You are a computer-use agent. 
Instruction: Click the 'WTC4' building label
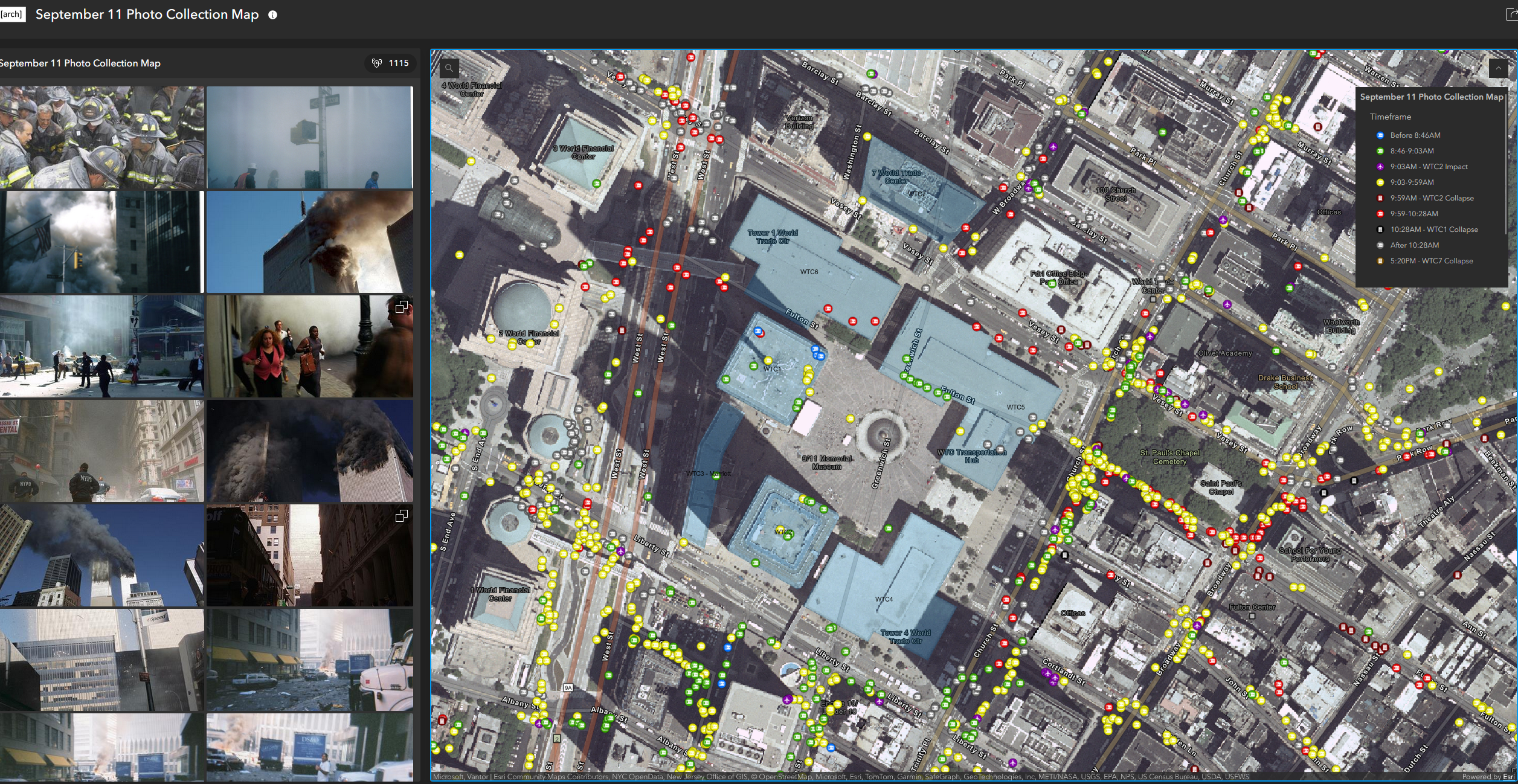tap(884, 599)
